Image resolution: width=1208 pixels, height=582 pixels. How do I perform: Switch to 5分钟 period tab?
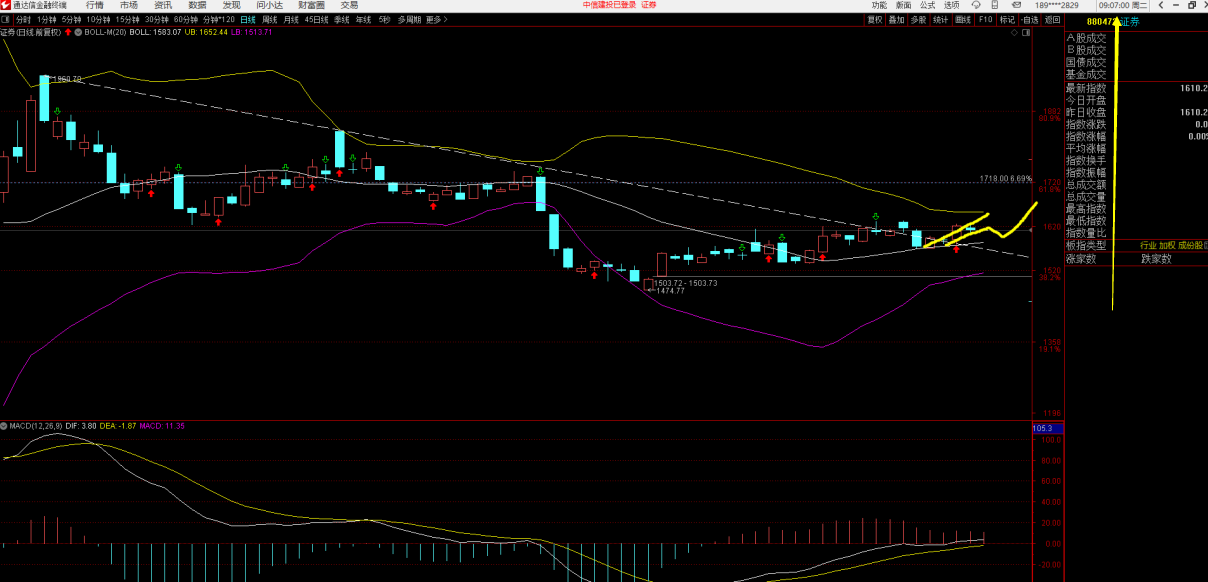pos(71,19)
